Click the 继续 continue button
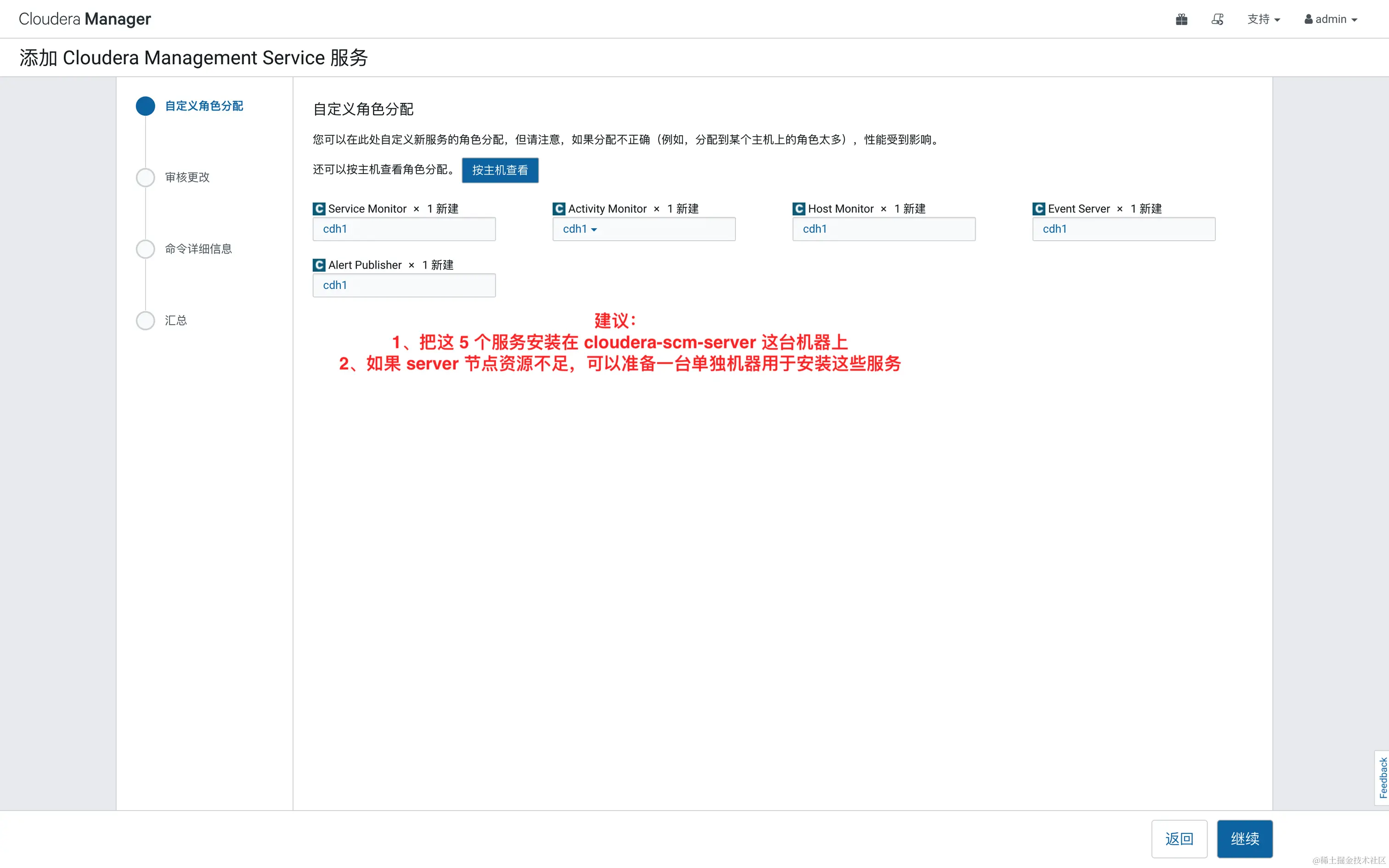The height and width of the screenshot is (868, 1389). pyautogui.click(x=1244, y=839)
